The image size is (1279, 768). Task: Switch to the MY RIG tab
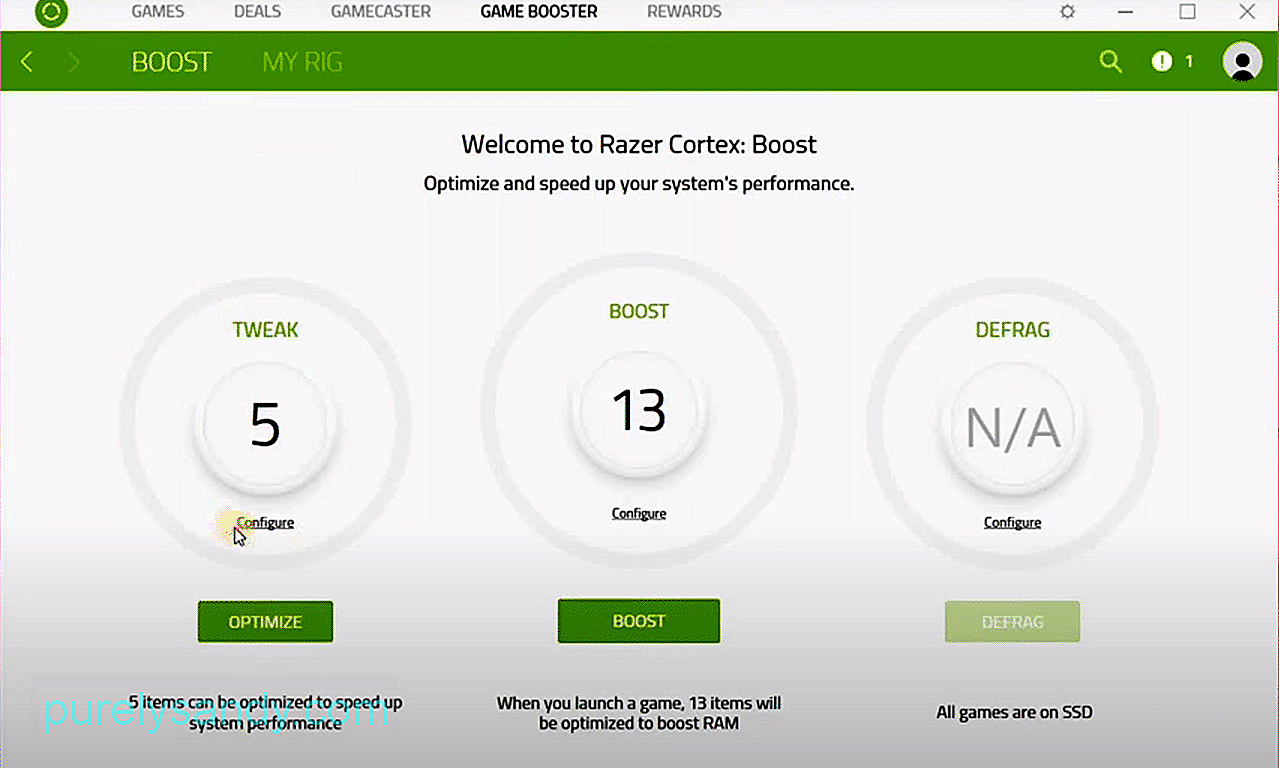click(x=302, y=62)
